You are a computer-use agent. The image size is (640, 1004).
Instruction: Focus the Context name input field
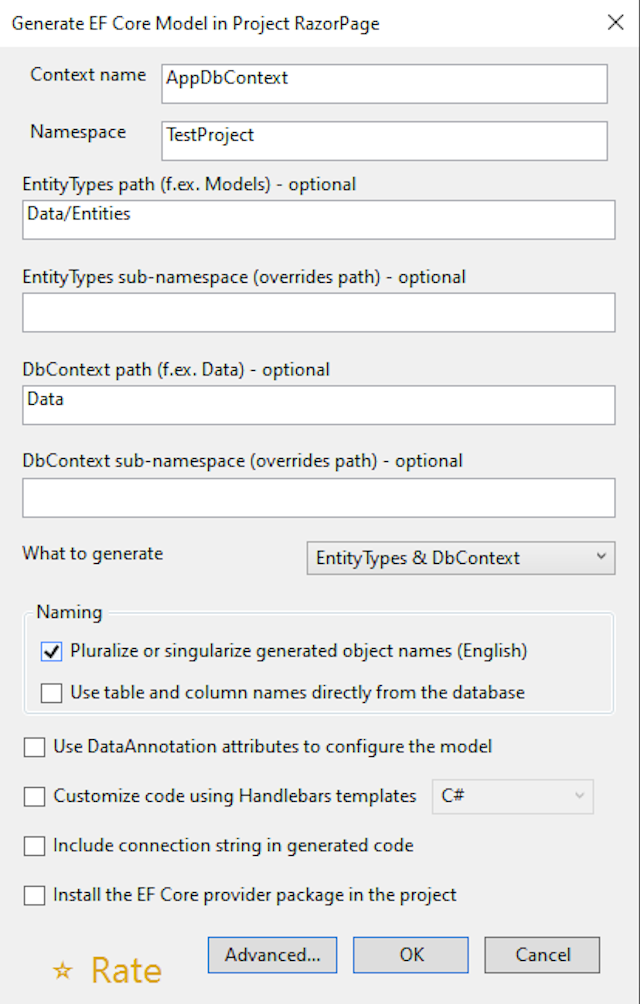click(384, 84)
